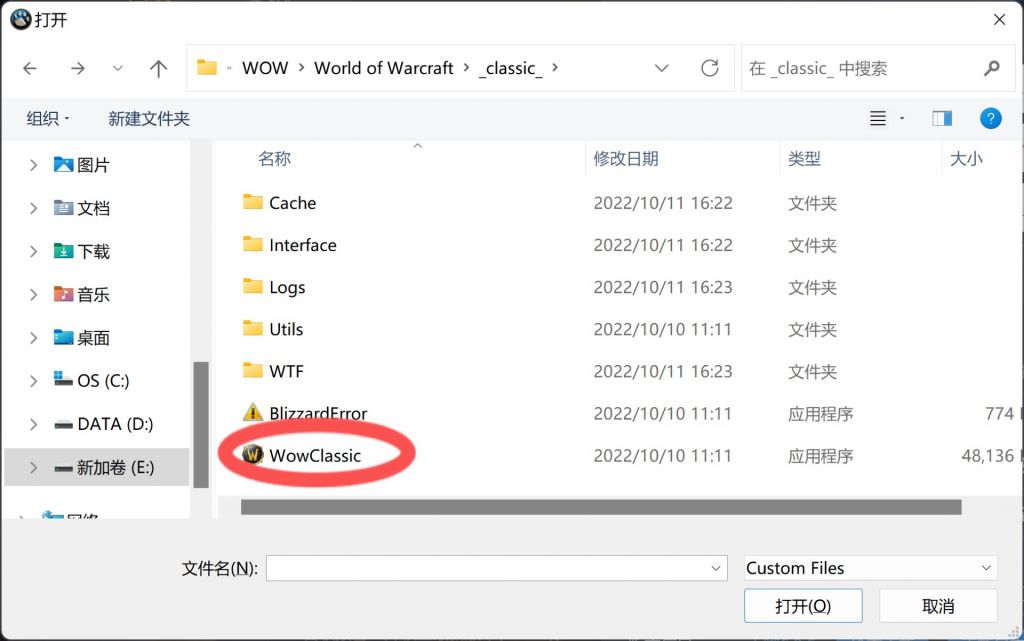Cancel with the 取消 button
This screenshot has height=641, width=1024.
coord(938,606)
